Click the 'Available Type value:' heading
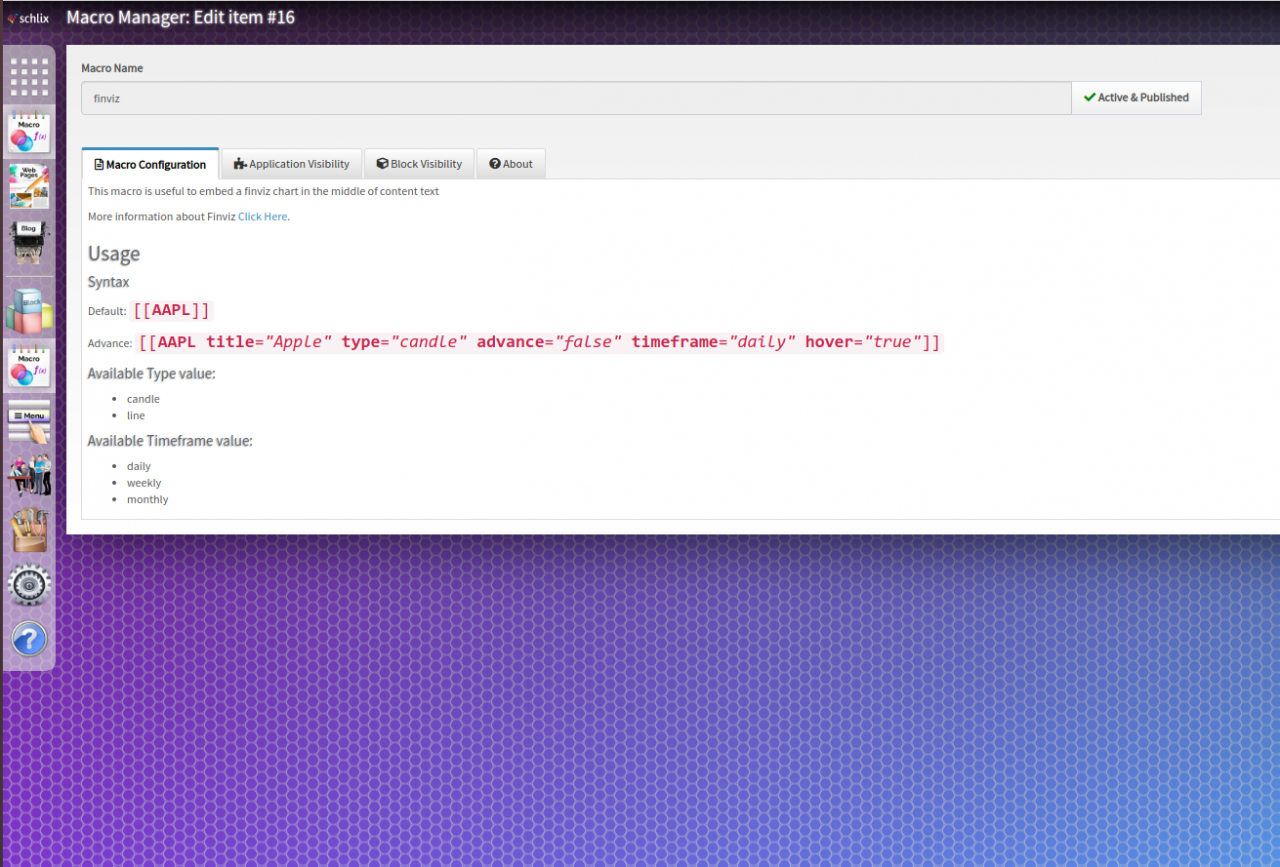 coord(152,374)
